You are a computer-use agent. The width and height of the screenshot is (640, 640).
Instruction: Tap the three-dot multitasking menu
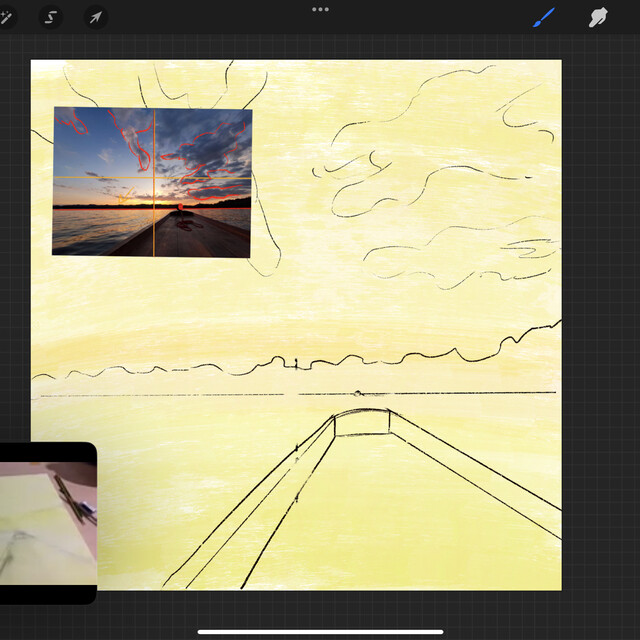click(x=320, y=9)
